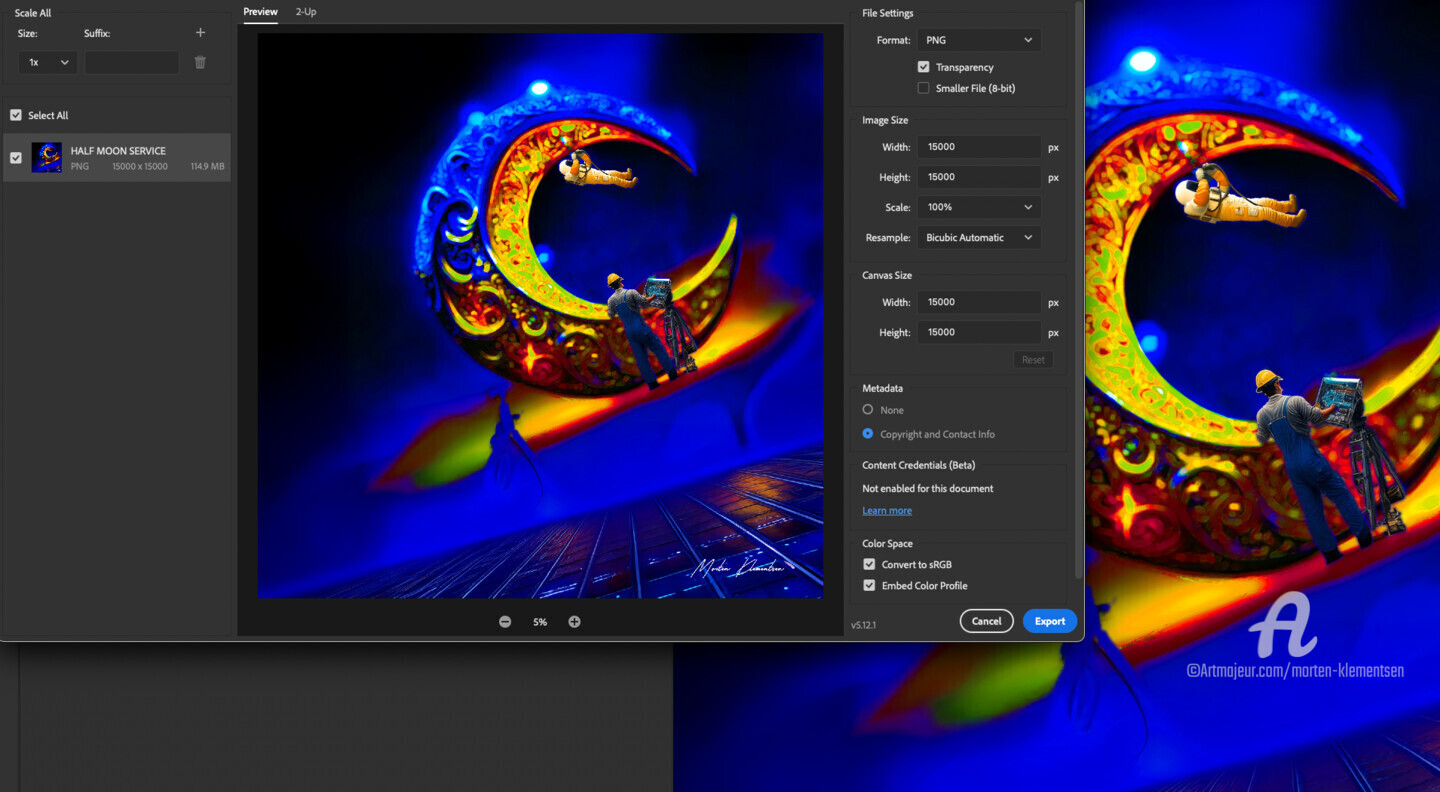Edit the Canvas Size Height field

click(979, 332)
